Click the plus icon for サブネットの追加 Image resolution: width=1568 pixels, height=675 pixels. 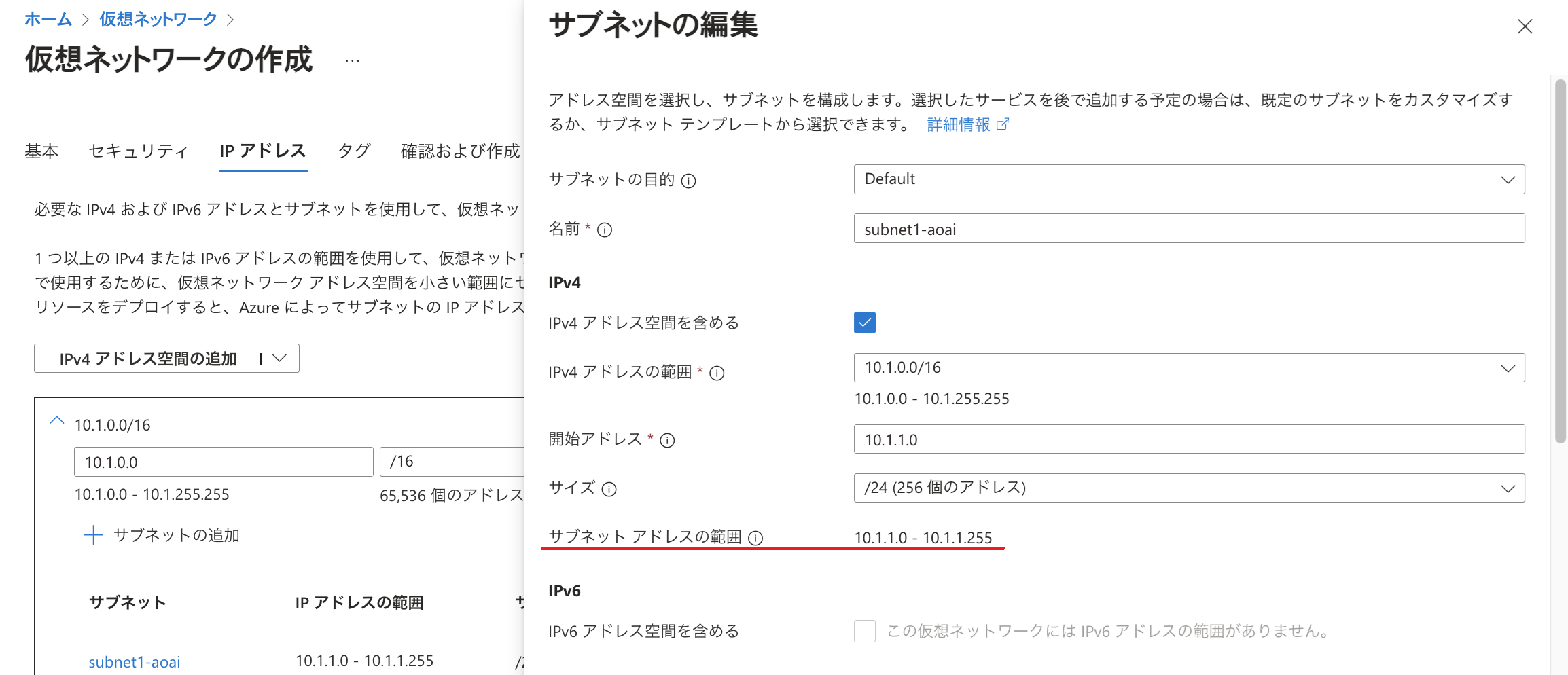click(x=93, y=535)
